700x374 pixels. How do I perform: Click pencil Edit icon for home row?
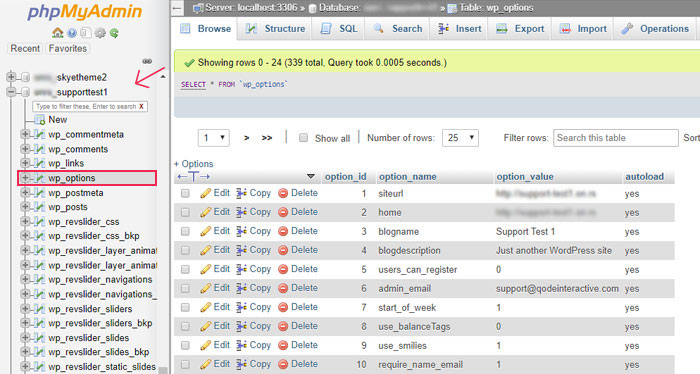pyautogui.click(x=205, y=212)
